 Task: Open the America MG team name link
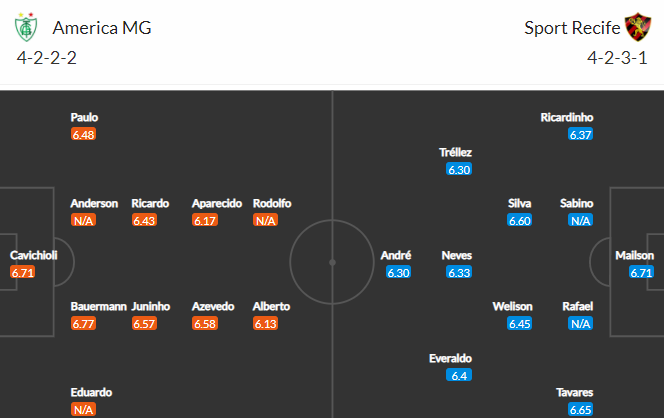pyautogui.click(x=102, y=28)
